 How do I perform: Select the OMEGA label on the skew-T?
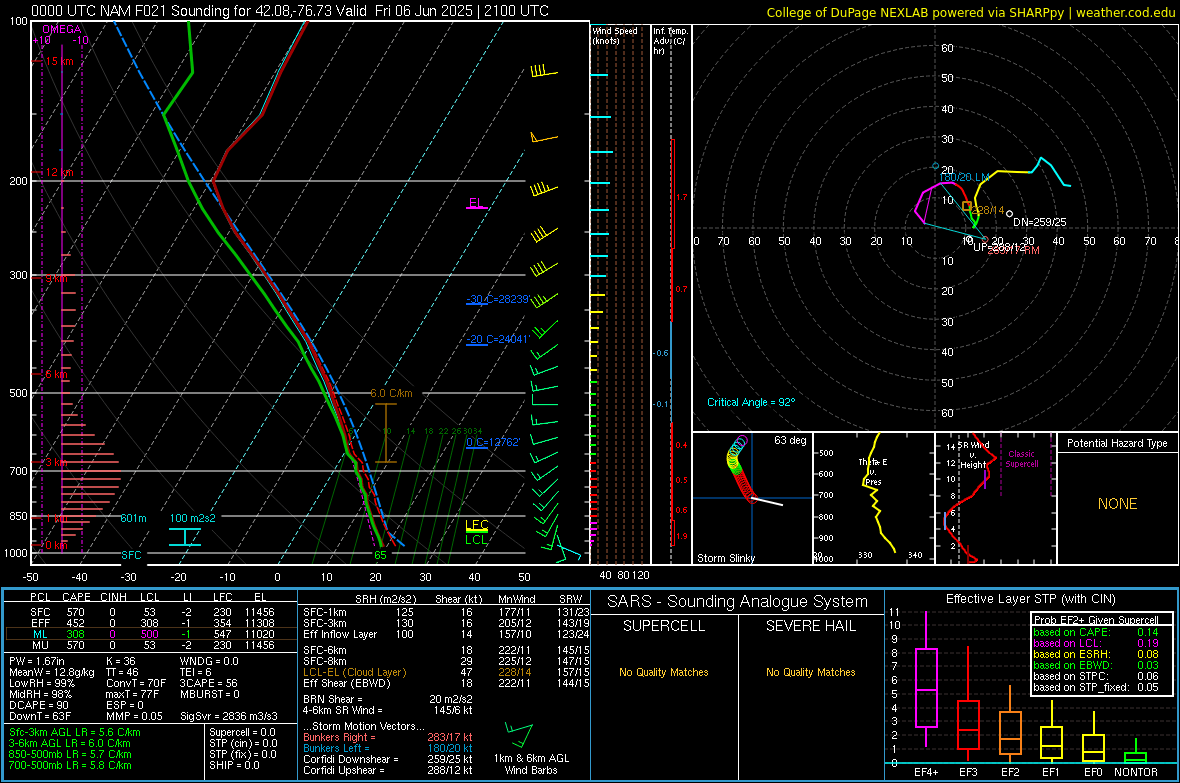pyautogui.click(x=62, y=29)
